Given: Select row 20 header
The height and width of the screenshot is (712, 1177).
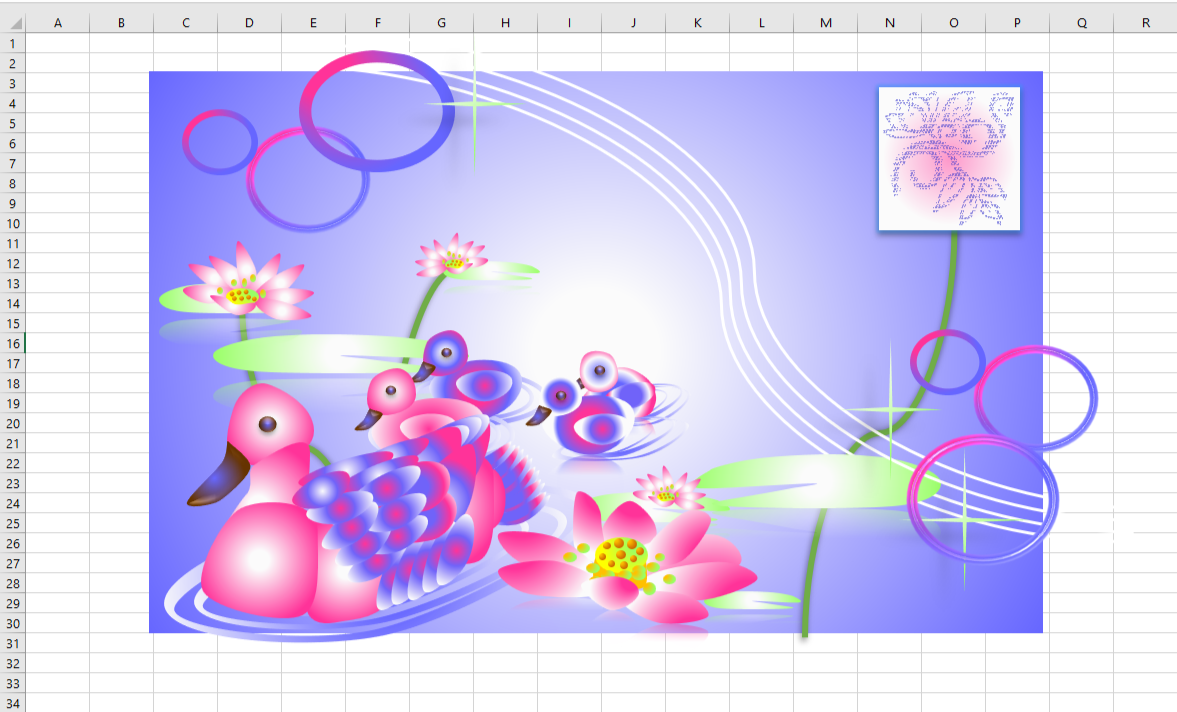Looking at the screenshot, I should pyautogui.click(x=13, y=423).
